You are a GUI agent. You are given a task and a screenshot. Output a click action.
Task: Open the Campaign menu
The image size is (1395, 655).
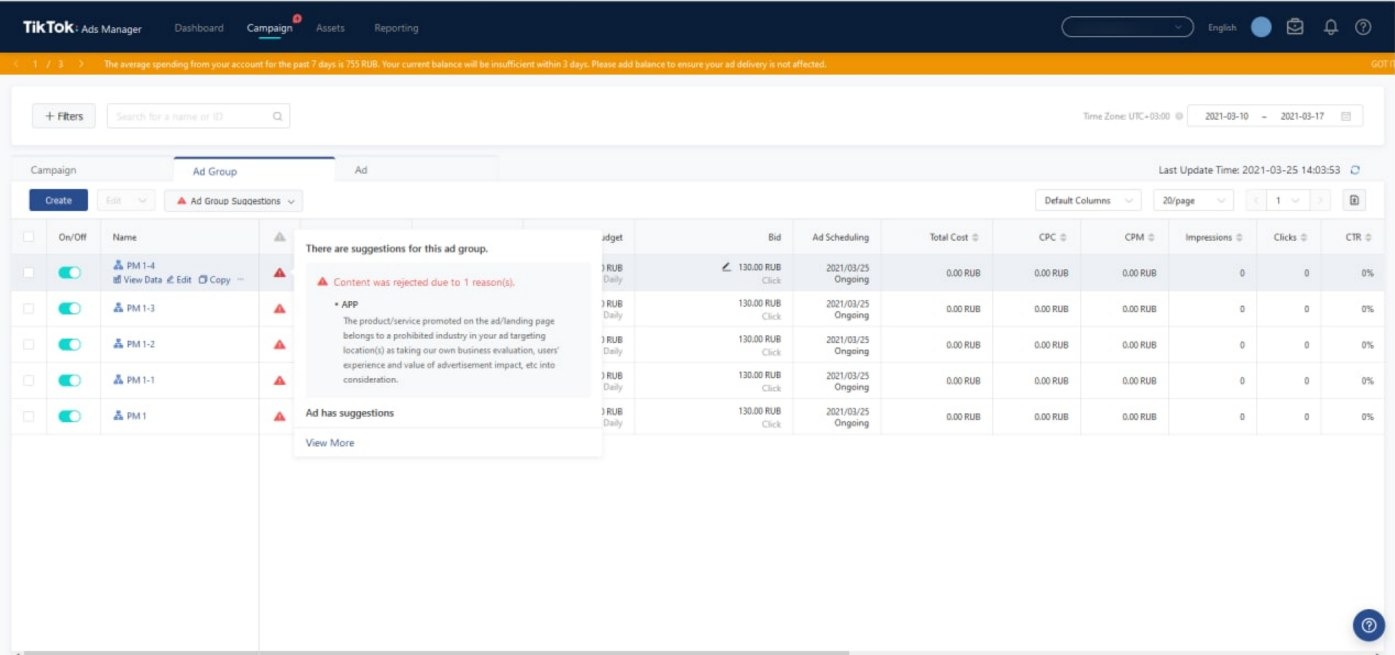(x=269, y=28)
